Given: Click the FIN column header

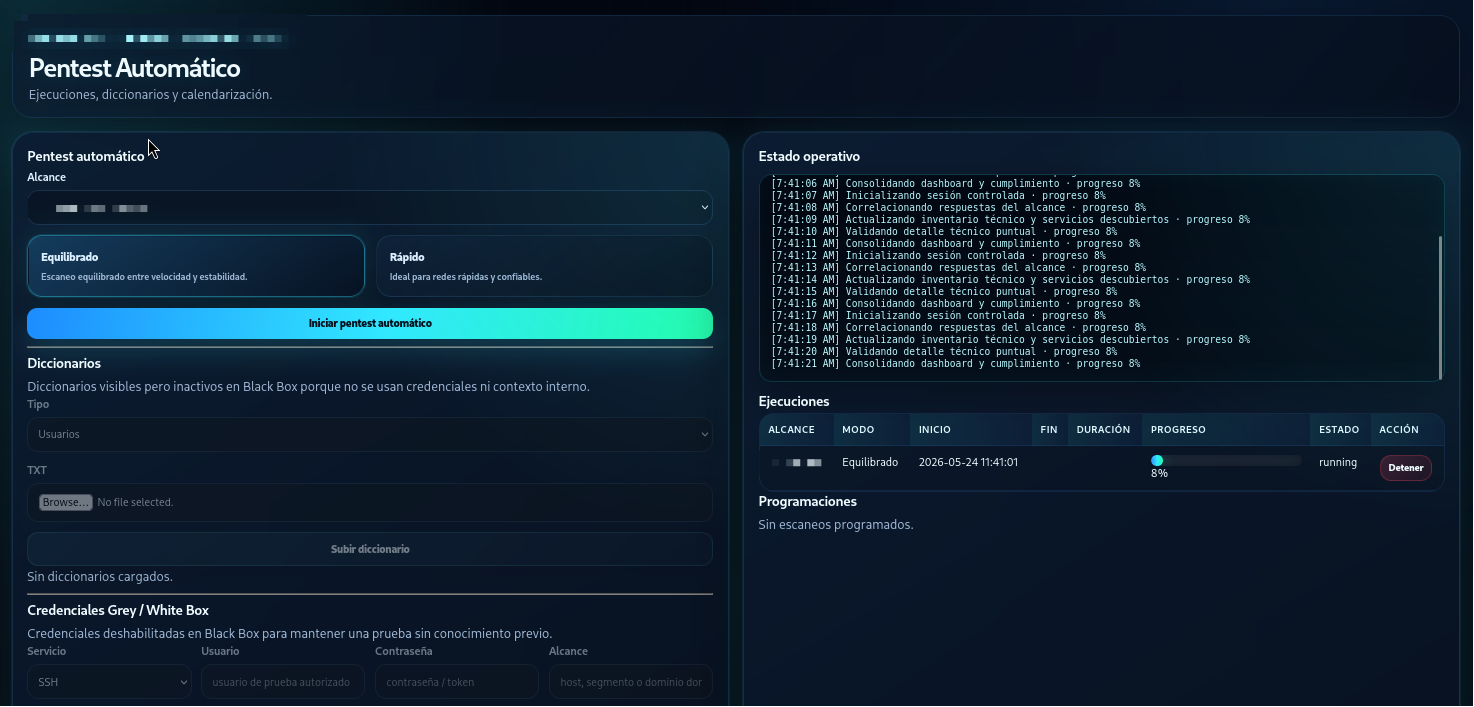Looking at the screenshot, I should [1049, 430].
